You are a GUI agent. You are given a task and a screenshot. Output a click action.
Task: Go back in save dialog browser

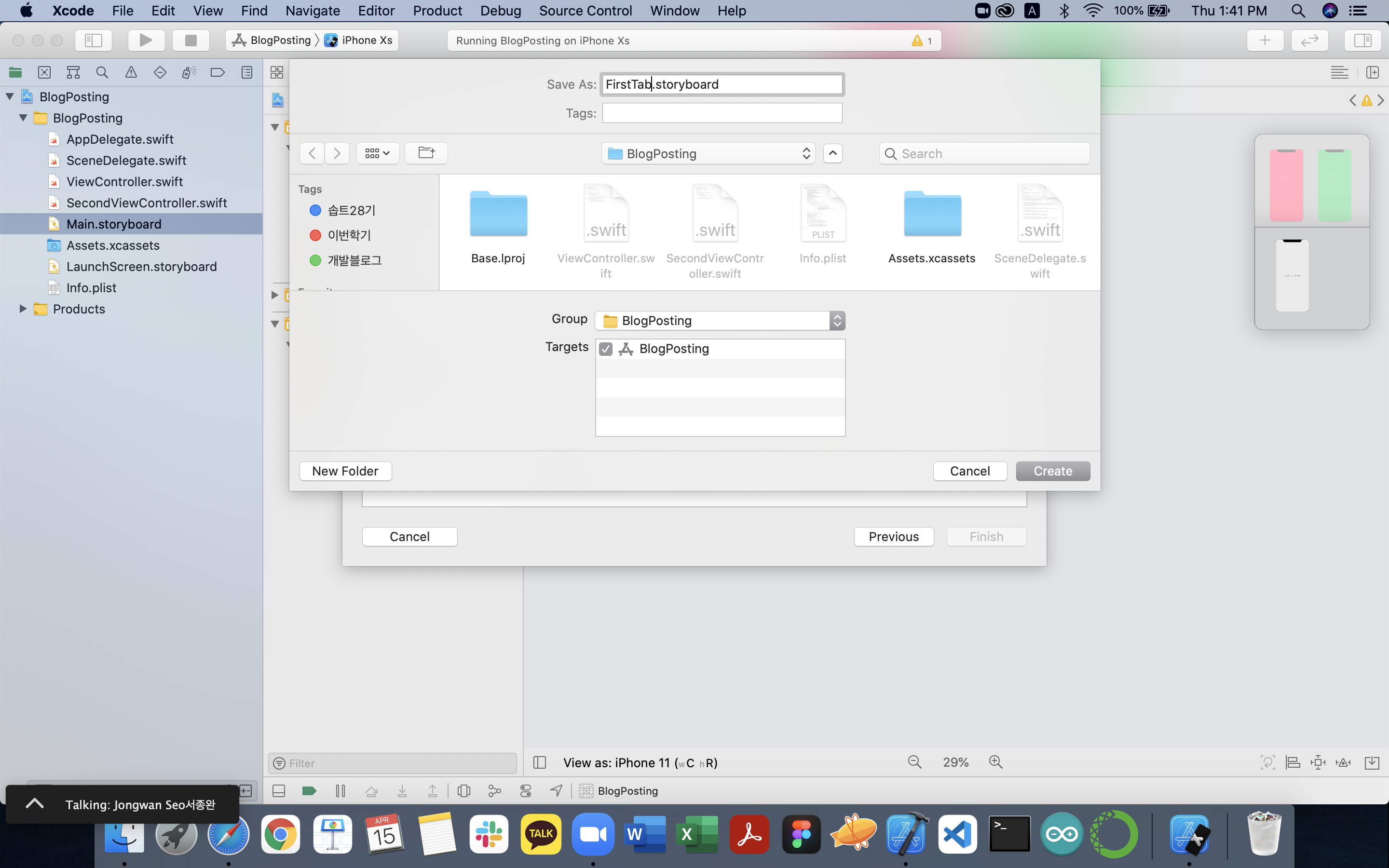[312, 153]
